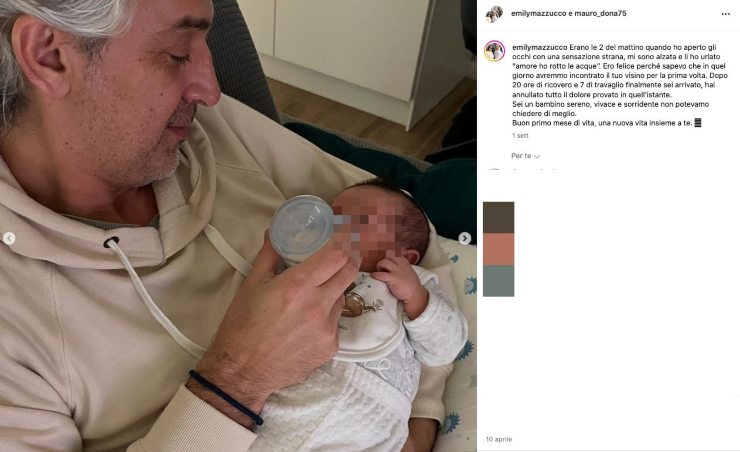Open the stacked profile avatars in the post header
The height and width of the screenshot is (452, 740).
point(494,14)
